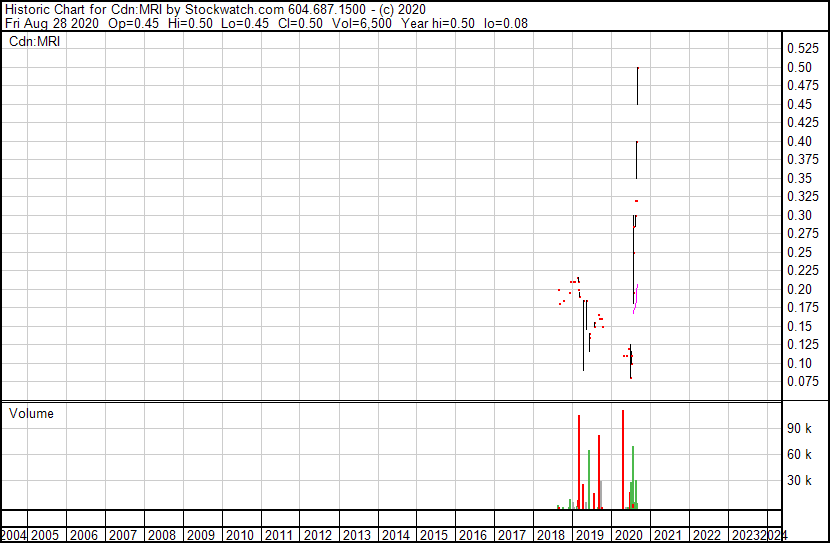Click the 2019 year label on time axis
This screenshot has width=830, height=543.
point(589,535)
